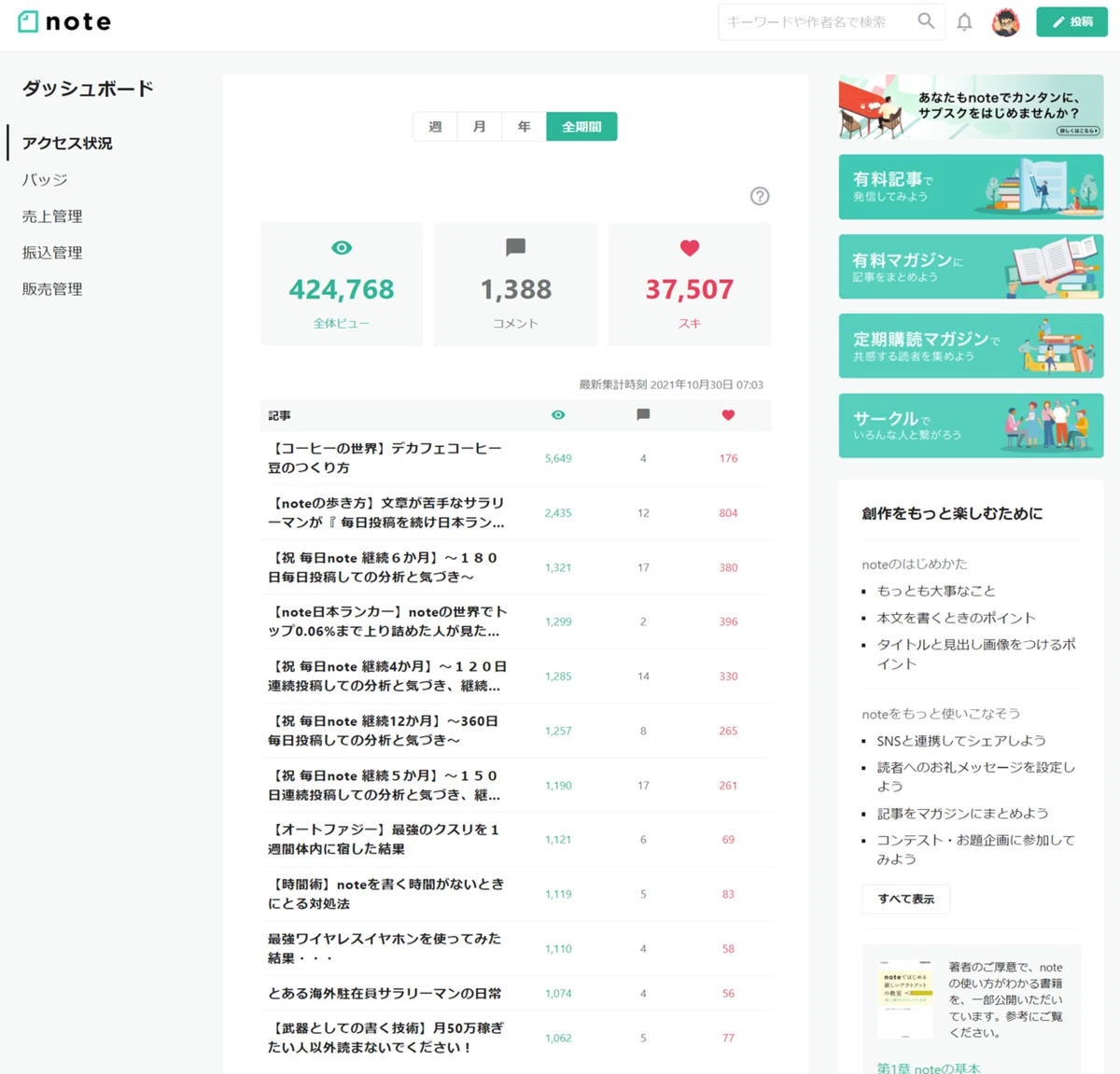Open the 【note日本ランカー】 article row

[516, 621]
